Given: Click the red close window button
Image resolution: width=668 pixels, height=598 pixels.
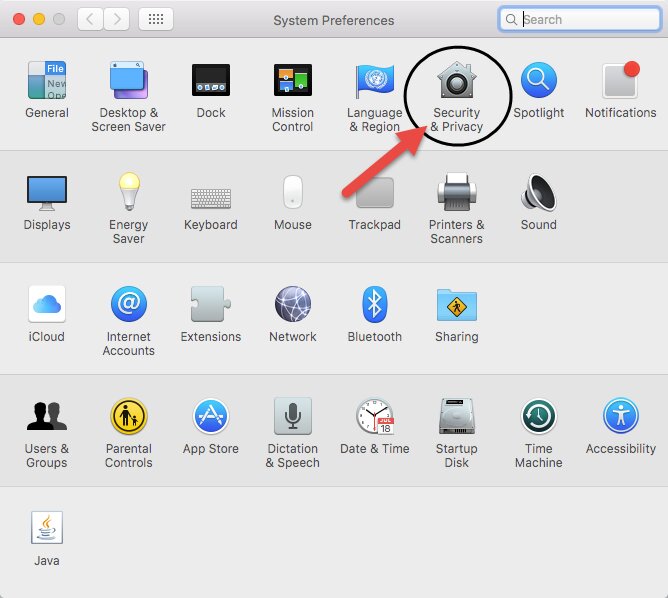Looking at the screenshot, I should [x=19, y=19].
